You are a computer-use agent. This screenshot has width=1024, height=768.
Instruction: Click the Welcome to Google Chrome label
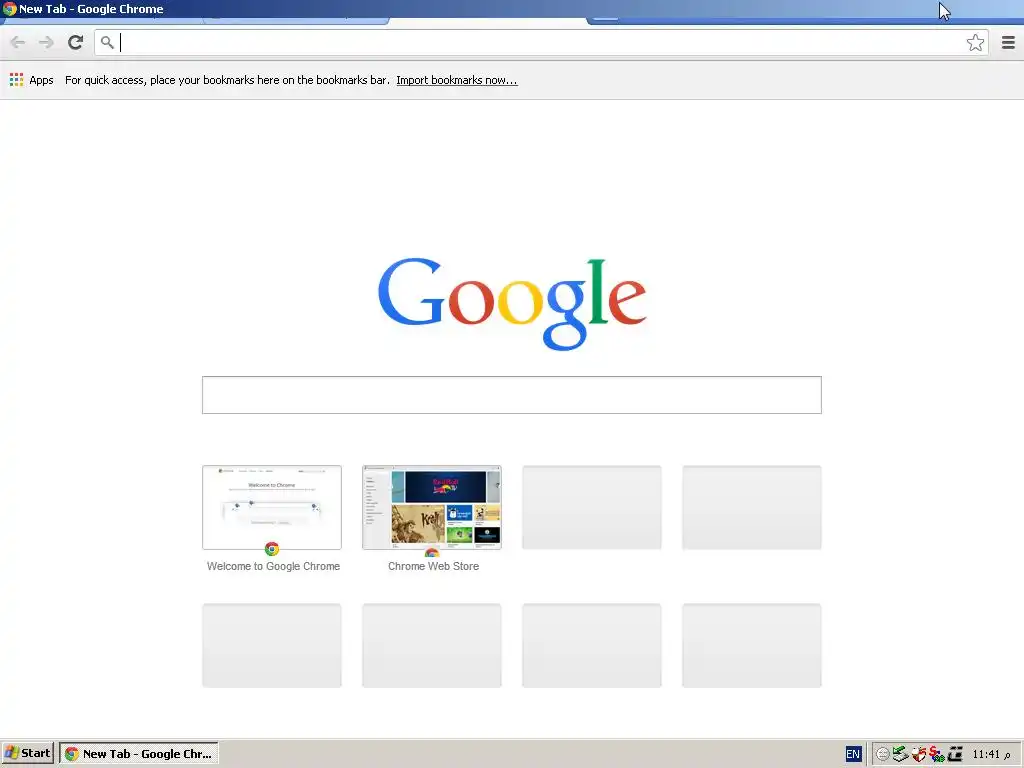click(x=273, y=566)
